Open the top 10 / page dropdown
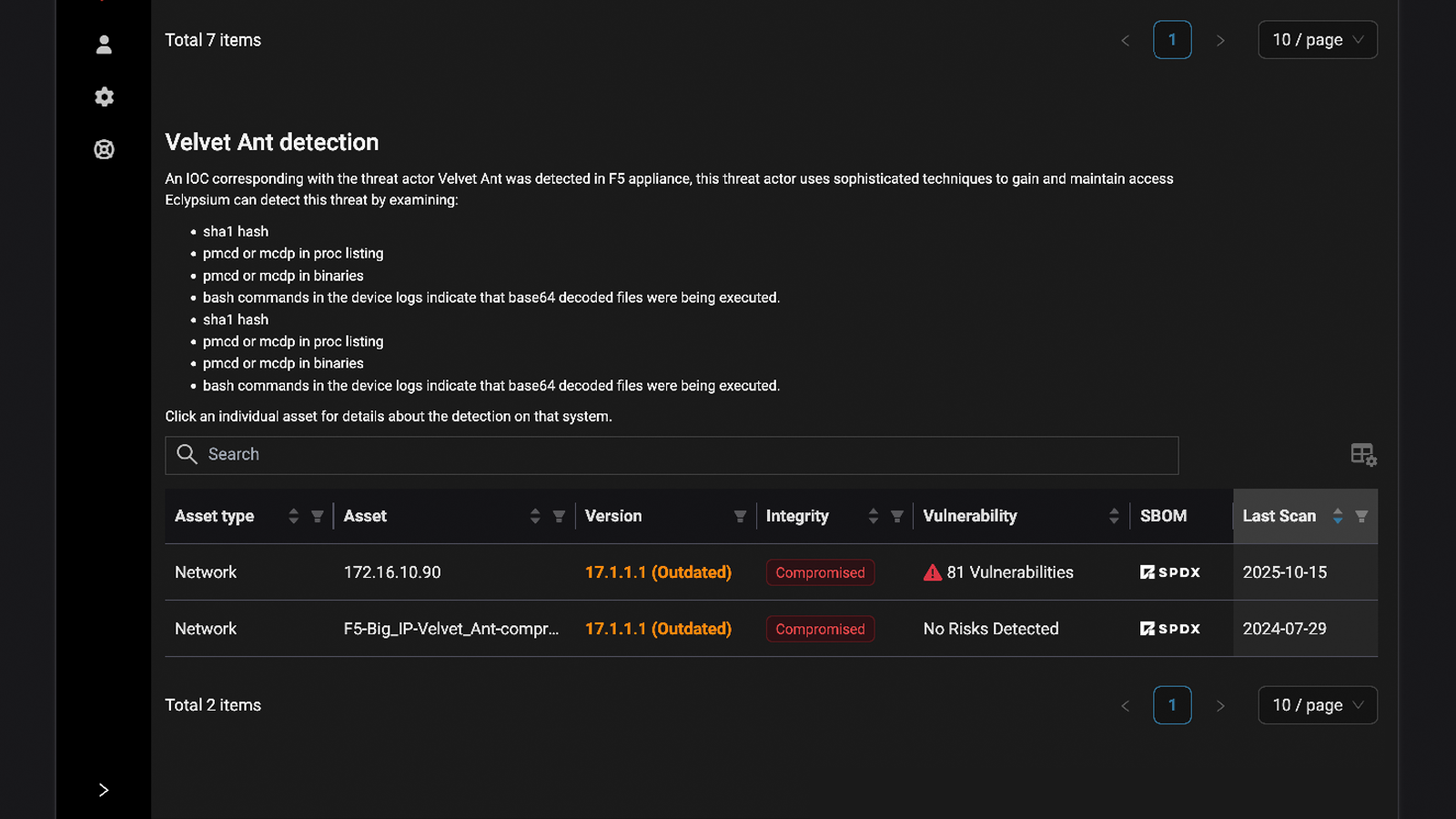 point(1317,40)
